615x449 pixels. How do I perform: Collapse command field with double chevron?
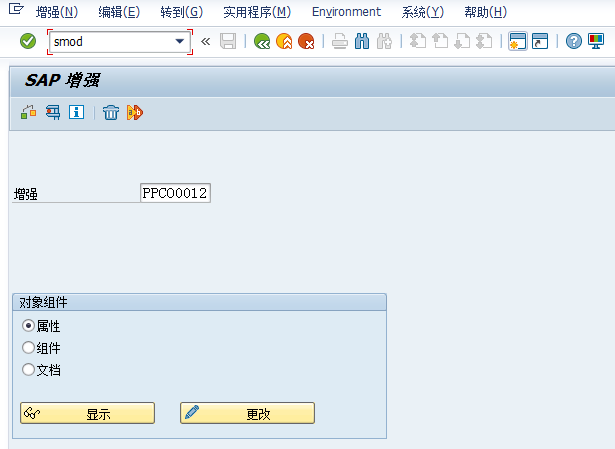(206, 41)
